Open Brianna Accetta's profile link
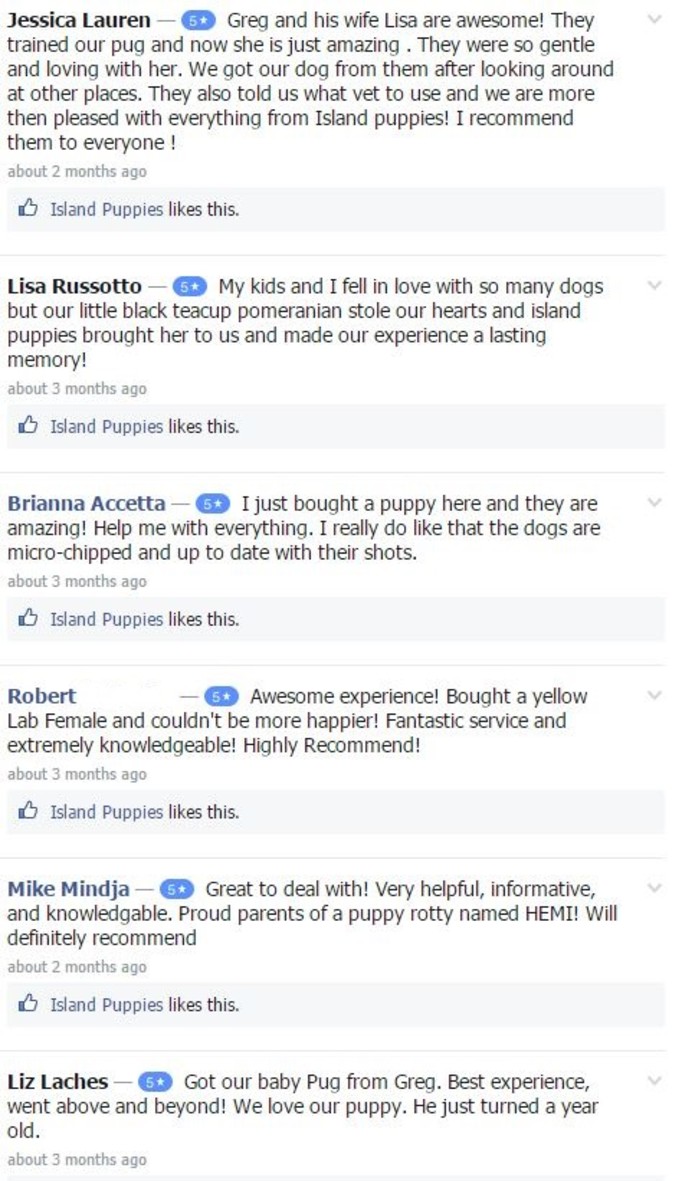Viewport: 682px width, 1181px height. tap(87, 503)
